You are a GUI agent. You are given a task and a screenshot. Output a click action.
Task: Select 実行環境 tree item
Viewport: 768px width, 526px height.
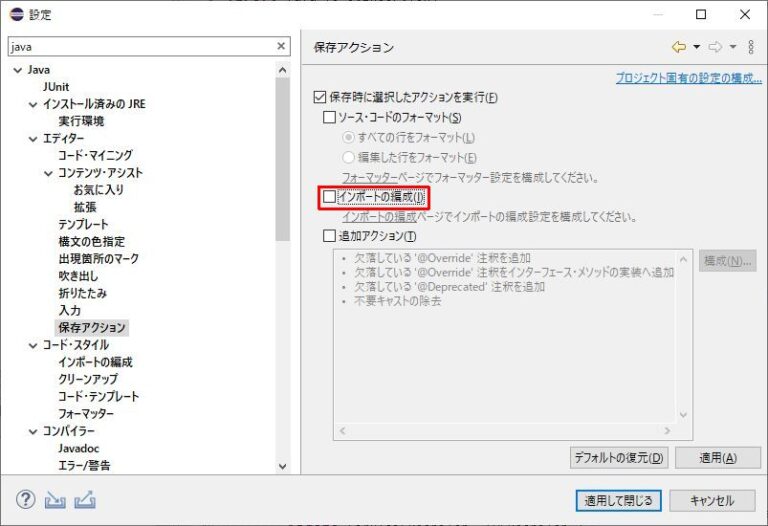(81, 121)
